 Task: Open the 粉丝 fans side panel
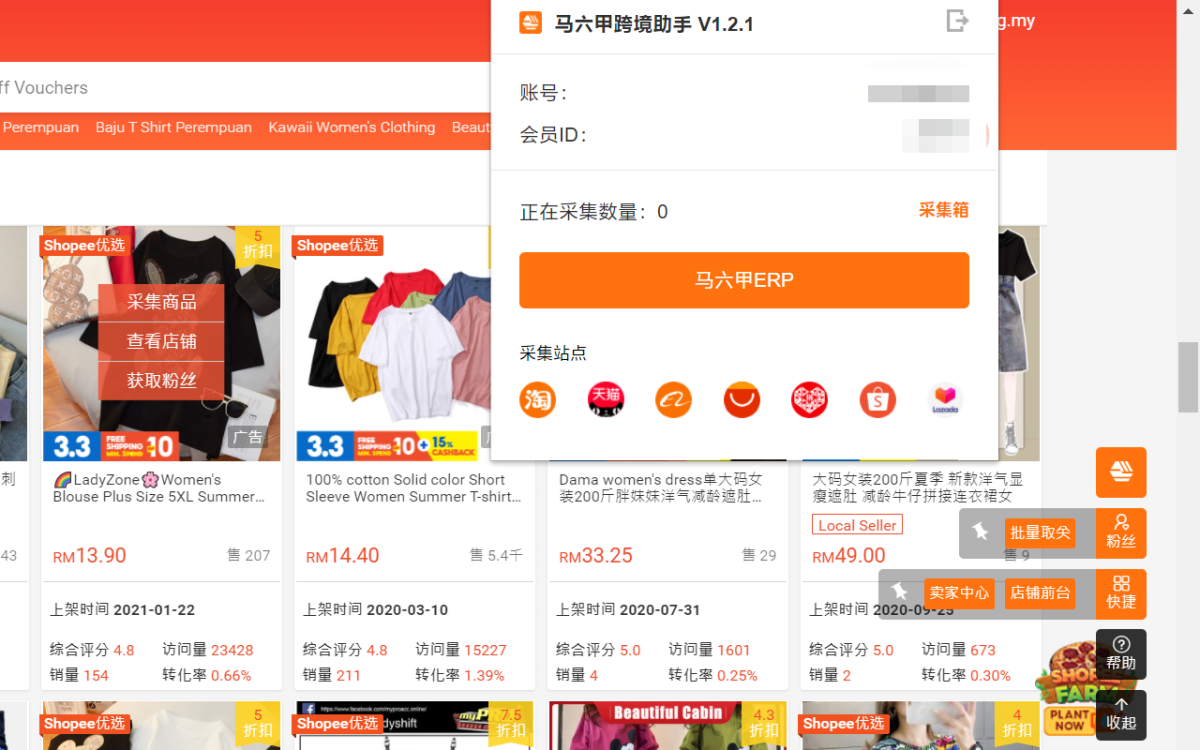1121,533
